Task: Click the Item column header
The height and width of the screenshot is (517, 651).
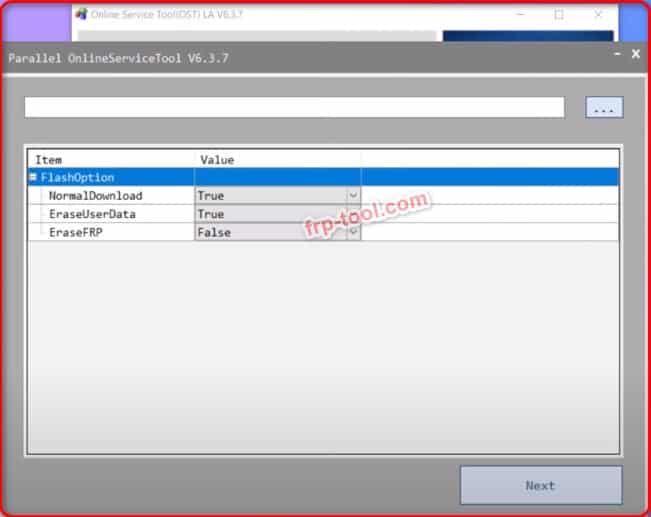Action: (x=48, y=160)
